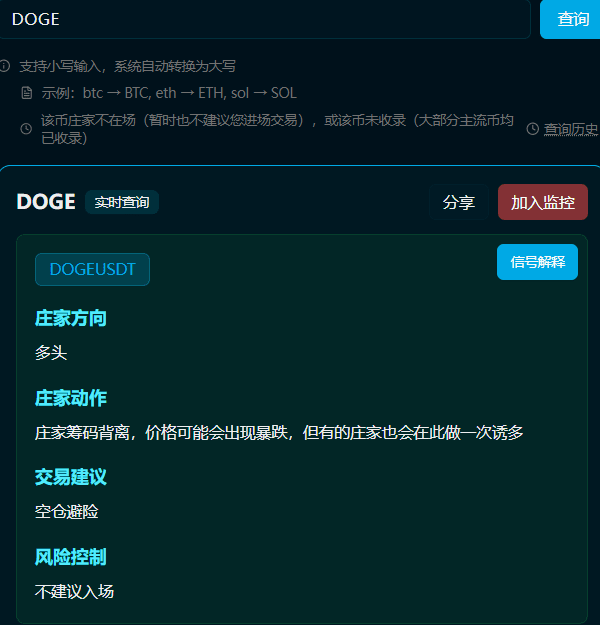Open the 查询历史 link
The height and width of the screenshot is (625, 600).
tap(571, 129)
